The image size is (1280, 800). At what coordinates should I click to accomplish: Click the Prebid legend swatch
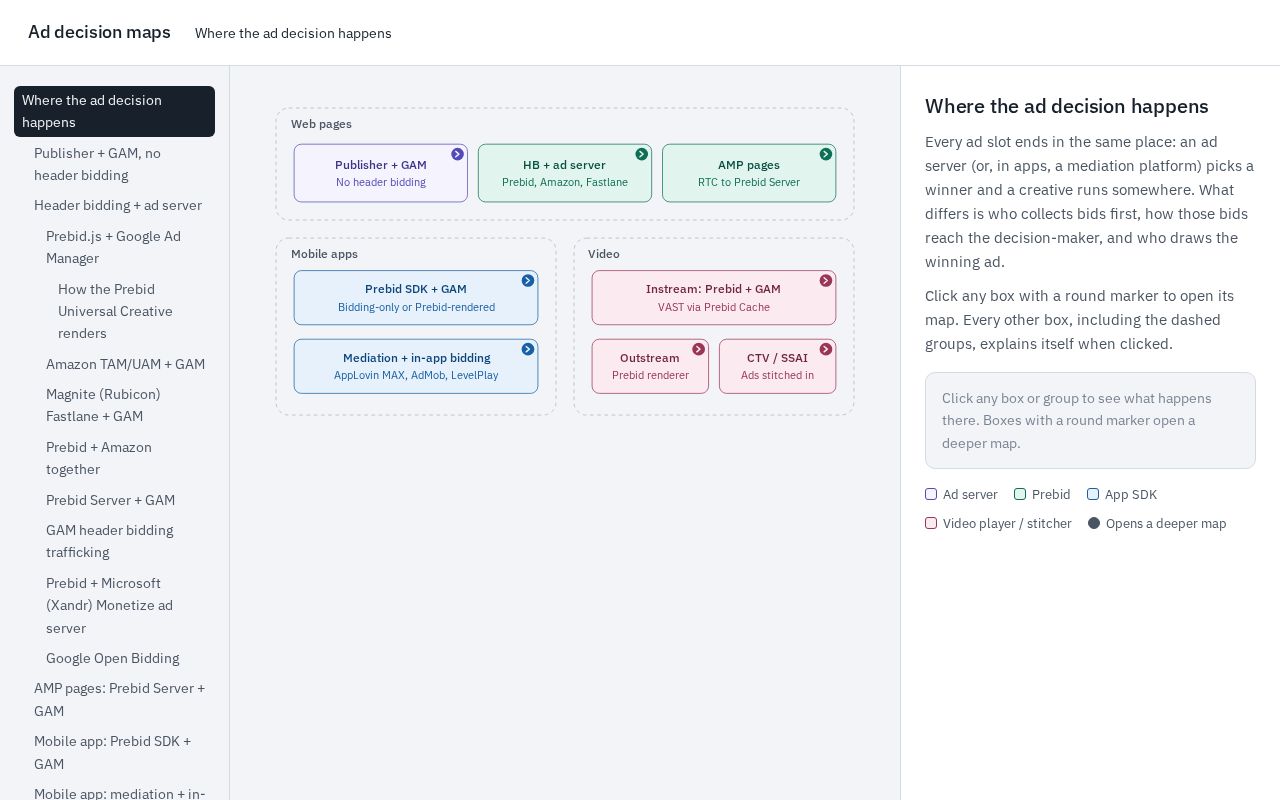point(1020,494)
